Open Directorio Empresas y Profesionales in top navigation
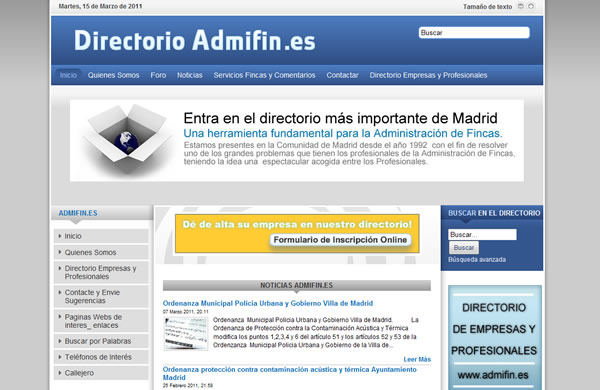600x390 pixels. coord(428,75)
